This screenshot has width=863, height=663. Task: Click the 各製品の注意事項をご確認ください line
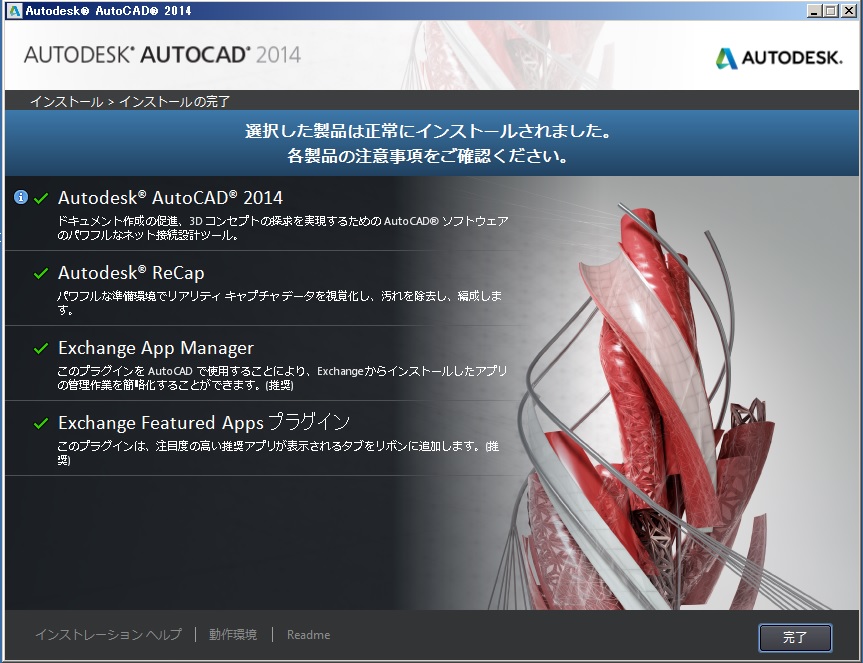click(428, 156)
